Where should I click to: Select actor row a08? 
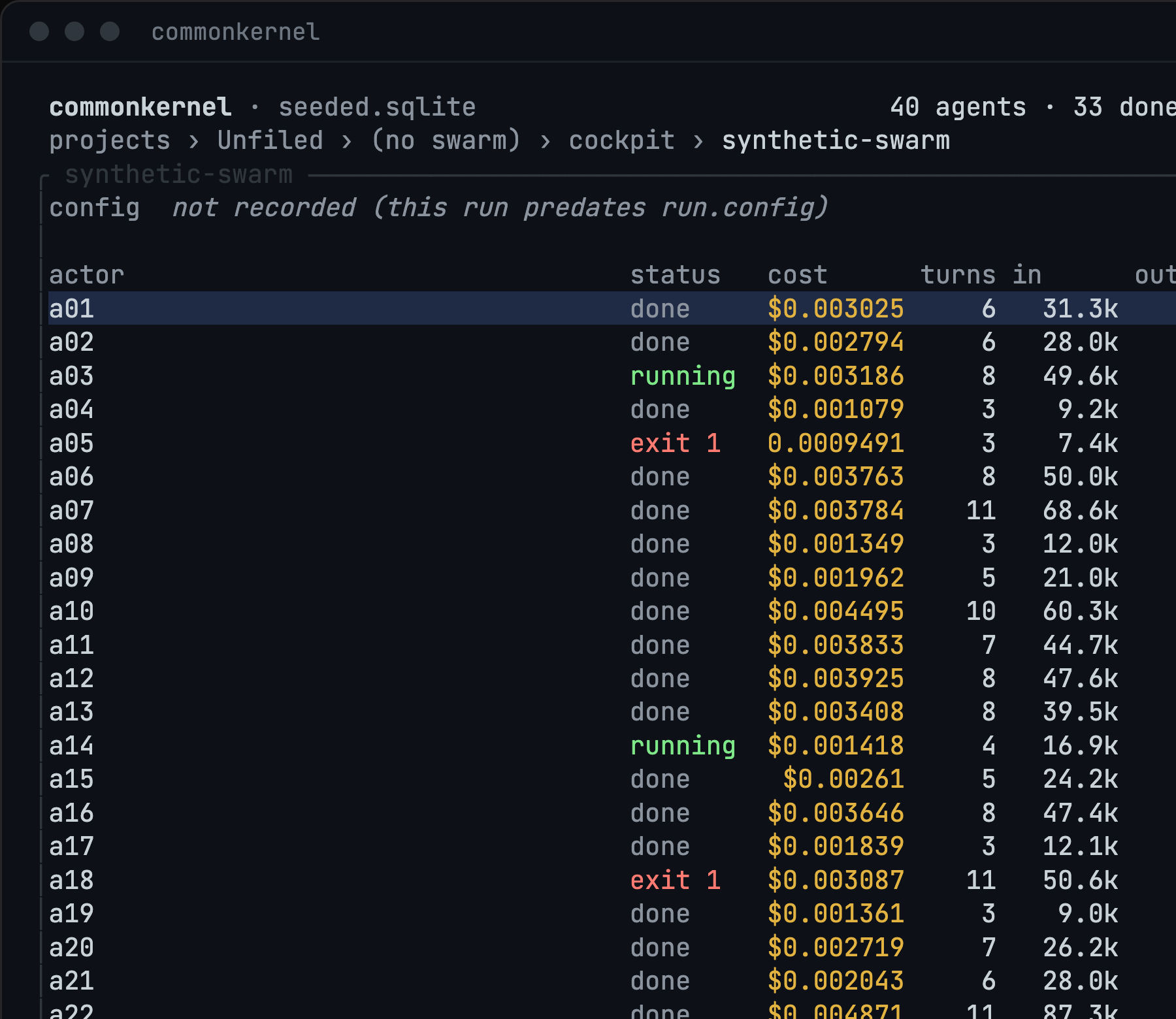click(x=612, y=544)
